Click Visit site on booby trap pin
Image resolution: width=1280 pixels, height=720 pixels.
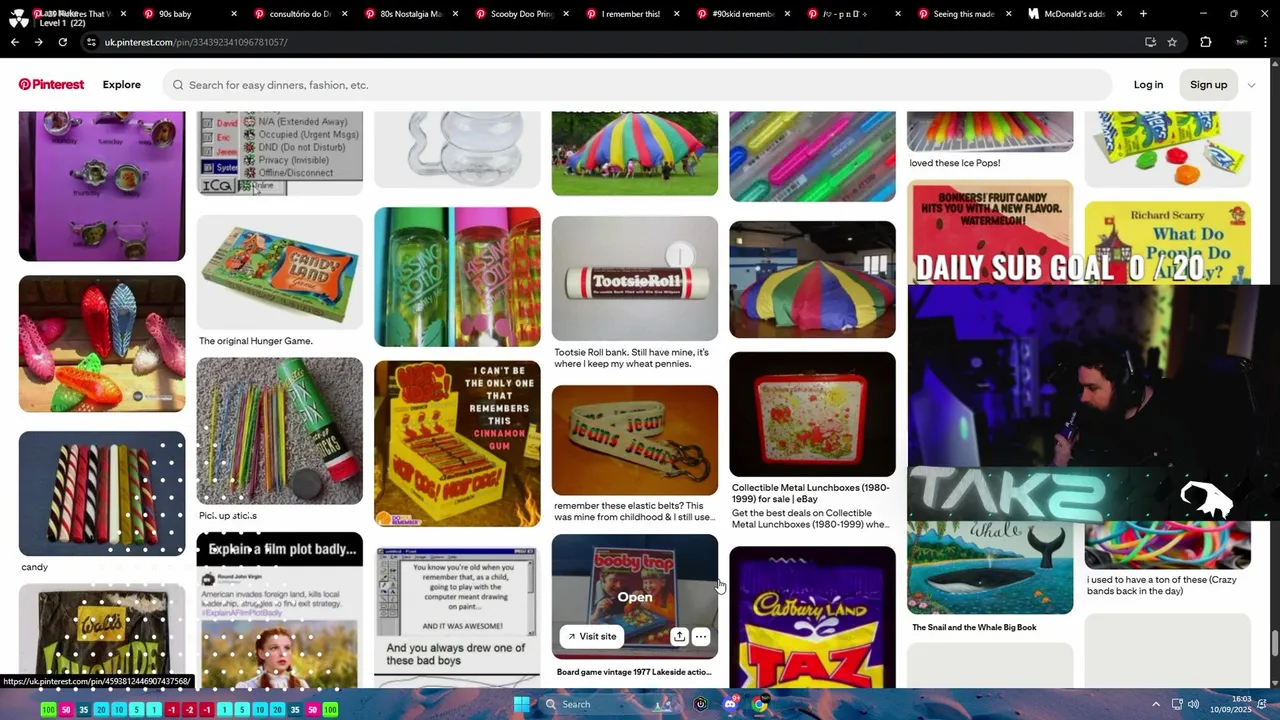[x=592, y=636]
